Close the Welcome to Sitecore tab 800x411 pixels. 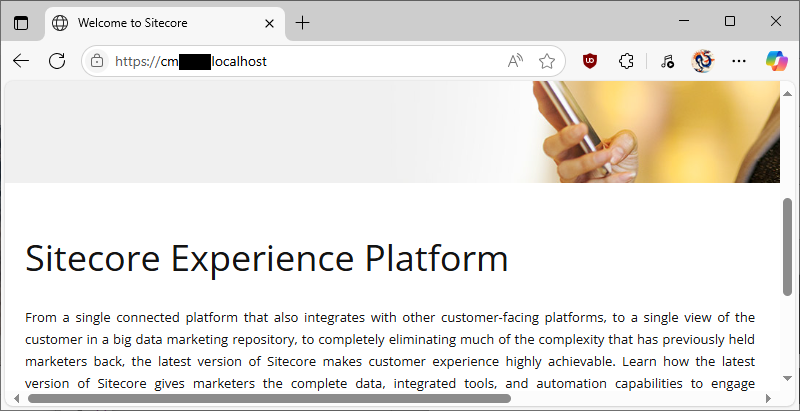[269, 23]
